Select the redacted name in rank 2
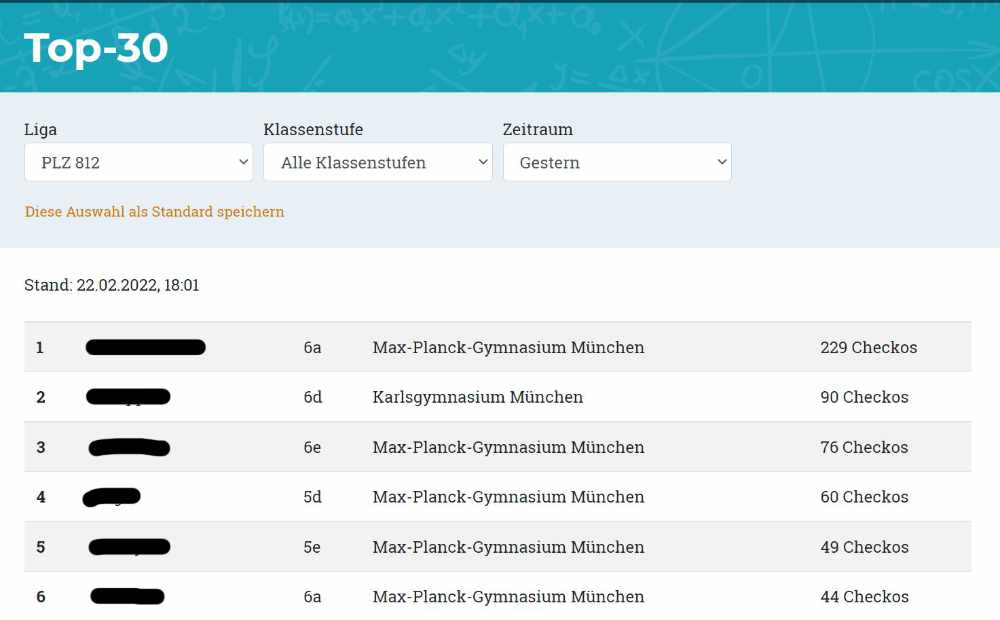Screen dimensions: 1000x620 128,397
